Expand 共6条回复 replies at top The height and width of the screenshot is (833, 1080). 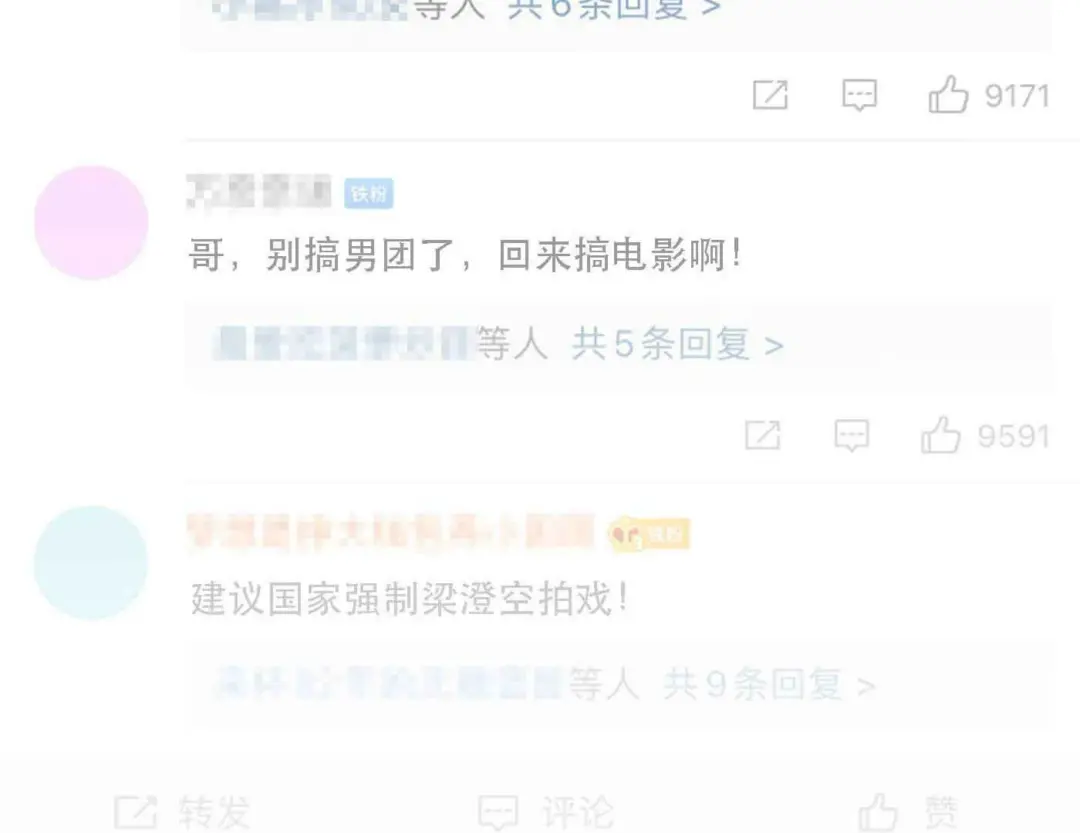coord(614,8)
